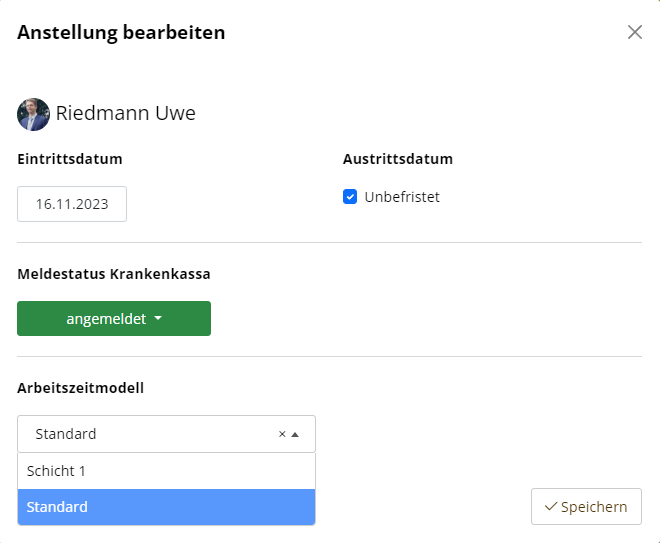Open the angemeldet status dropdown

click(x=114, y=318)
